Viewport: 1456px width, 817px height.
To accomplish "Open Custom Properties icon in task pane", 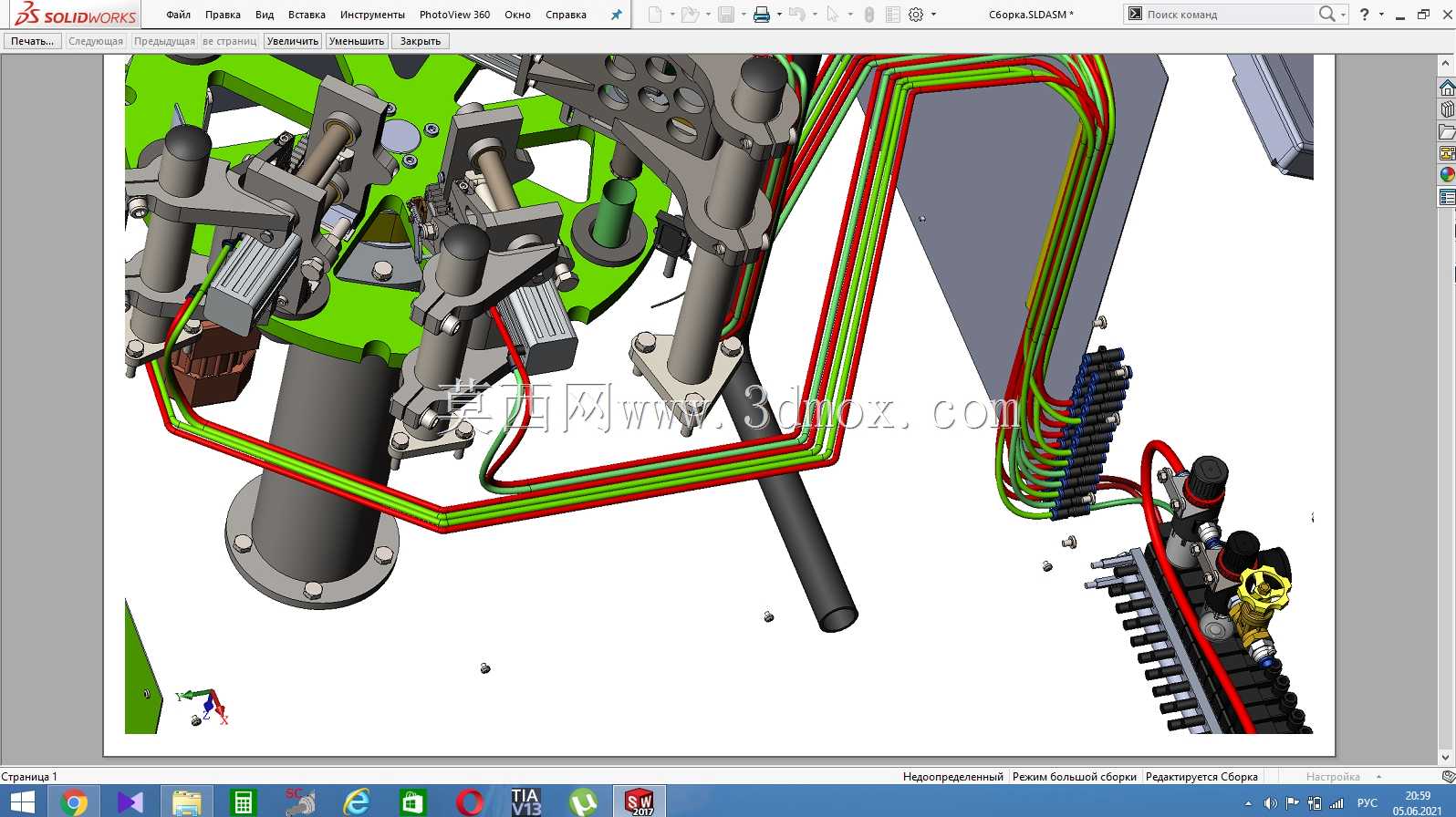I will 1447,197.
